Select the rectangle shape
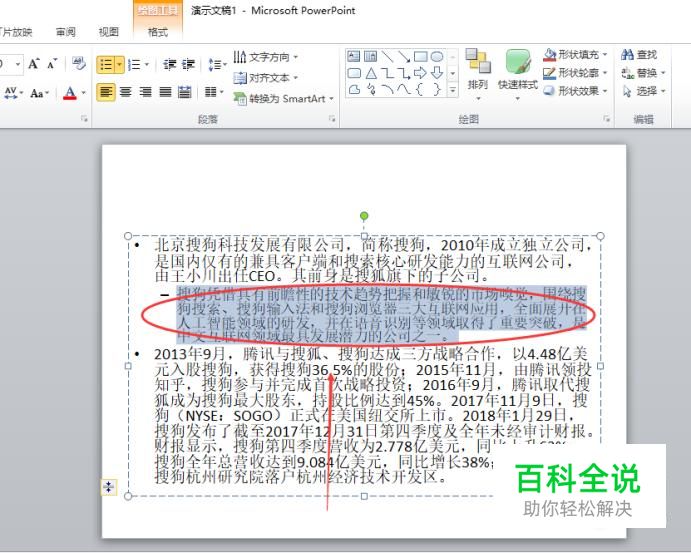This screenshot has height=553, width=691. (420, 56)
